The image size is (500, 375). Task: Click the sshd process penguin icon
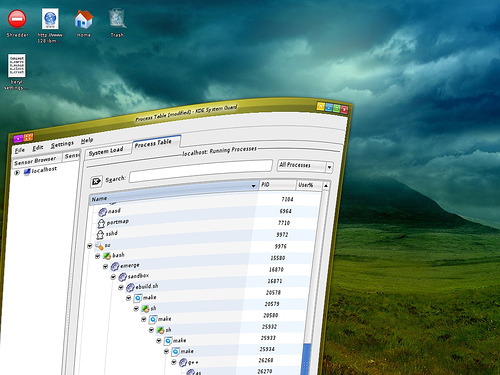tap(100, 235)
